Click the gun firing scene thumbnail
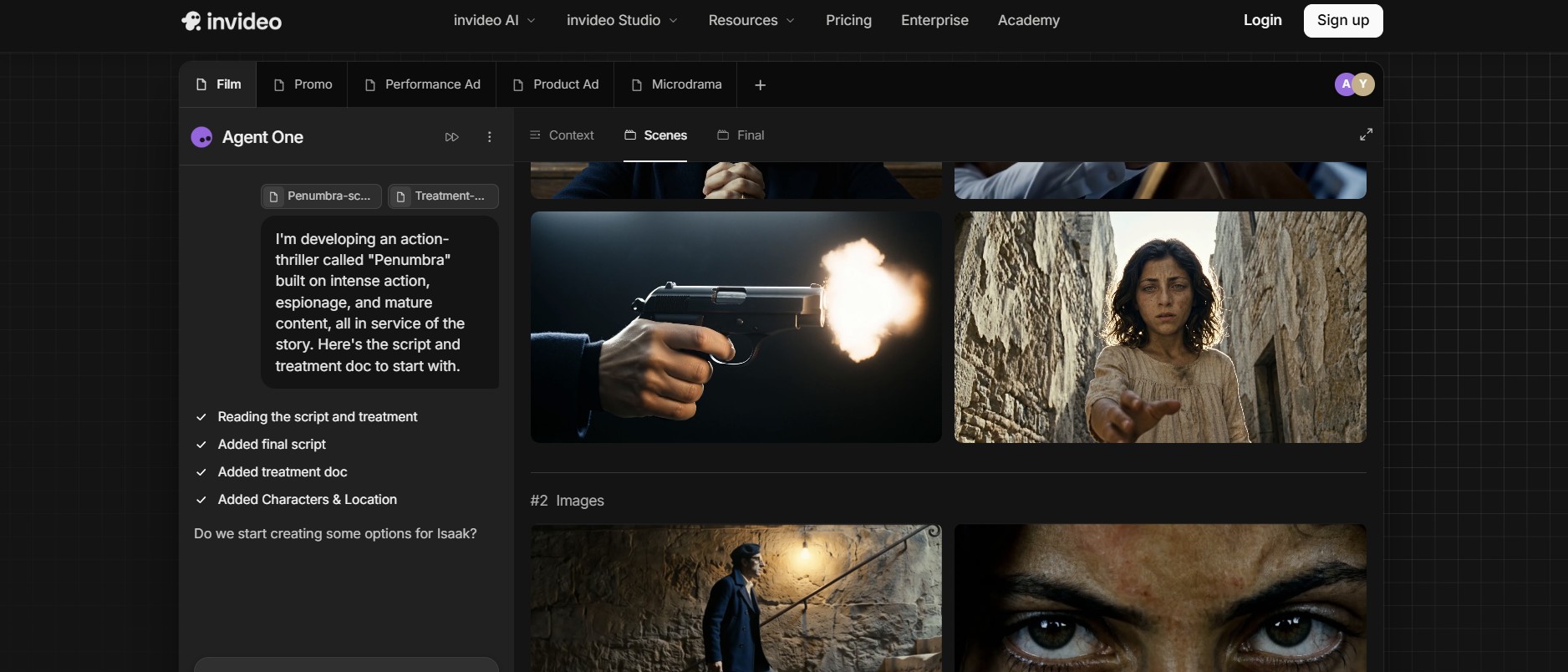Viewport: 1568px width, 672px height. [736, 327]
